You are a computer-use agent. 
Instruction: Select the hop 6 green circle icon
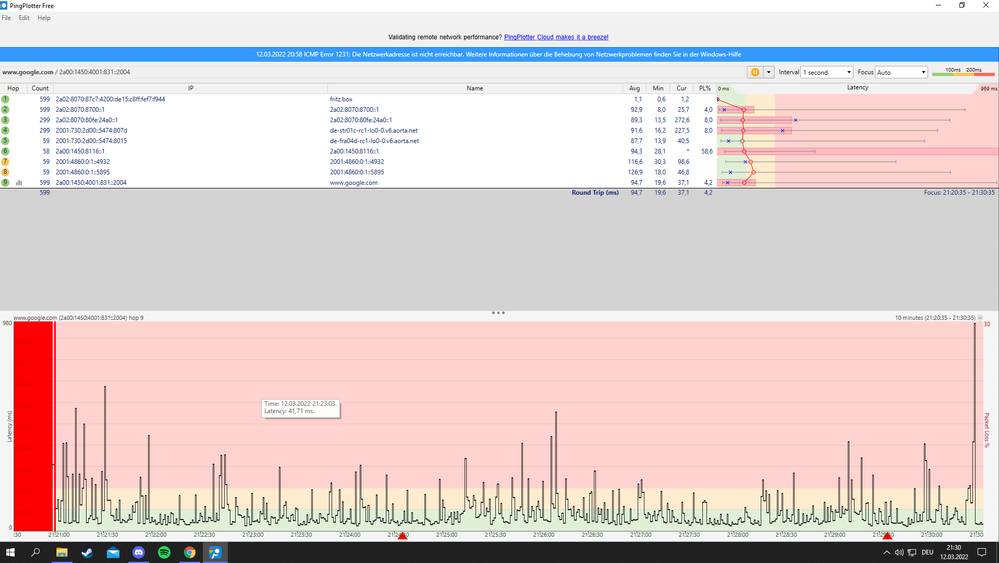[5, 151]
